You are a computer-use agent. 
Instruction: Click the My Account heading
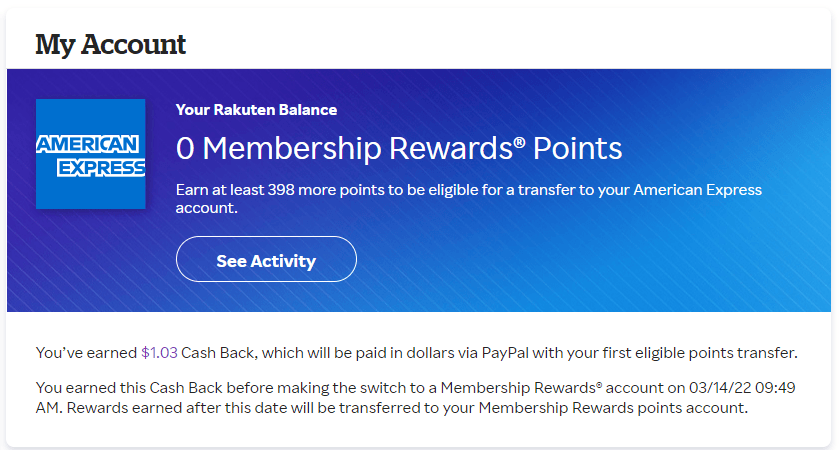[x=110, y=44]
